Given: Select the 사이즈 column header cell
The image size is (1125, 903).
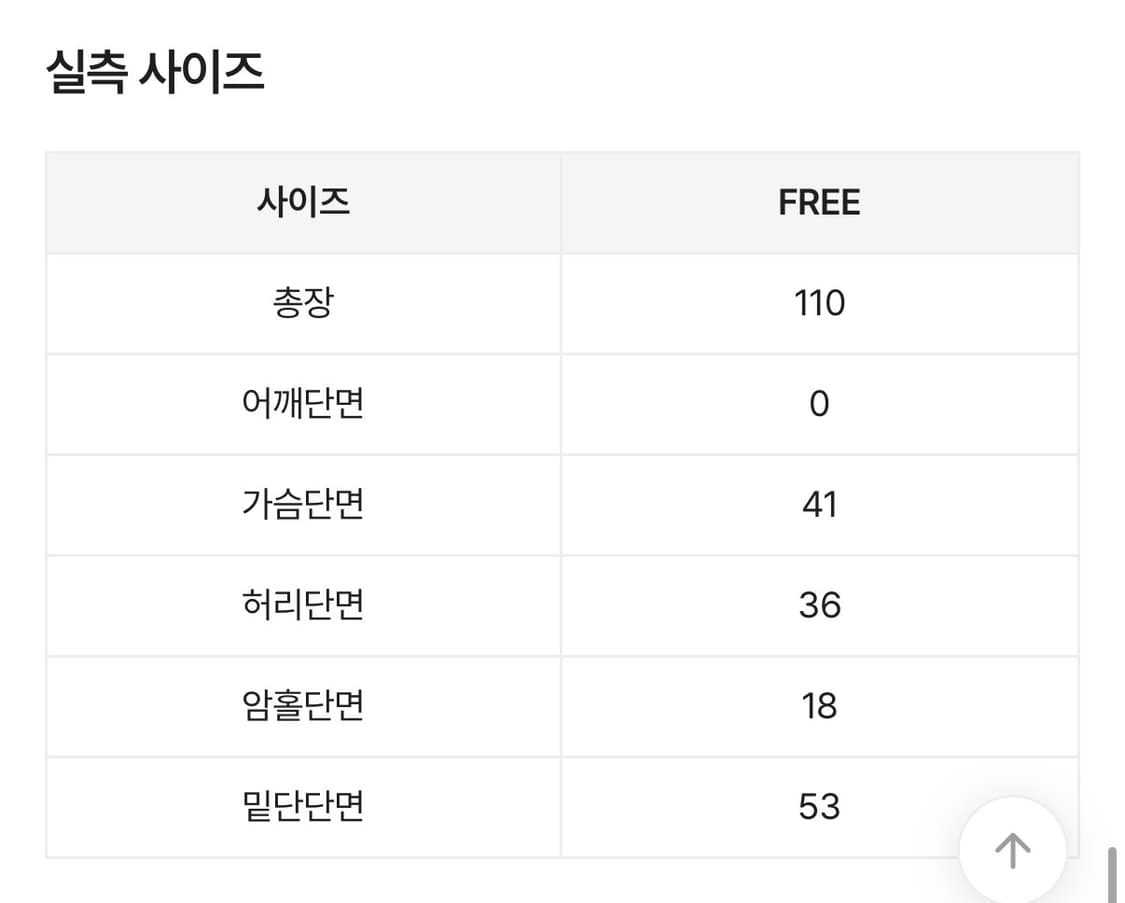Looking at the screenshot, I should (302, 202).
